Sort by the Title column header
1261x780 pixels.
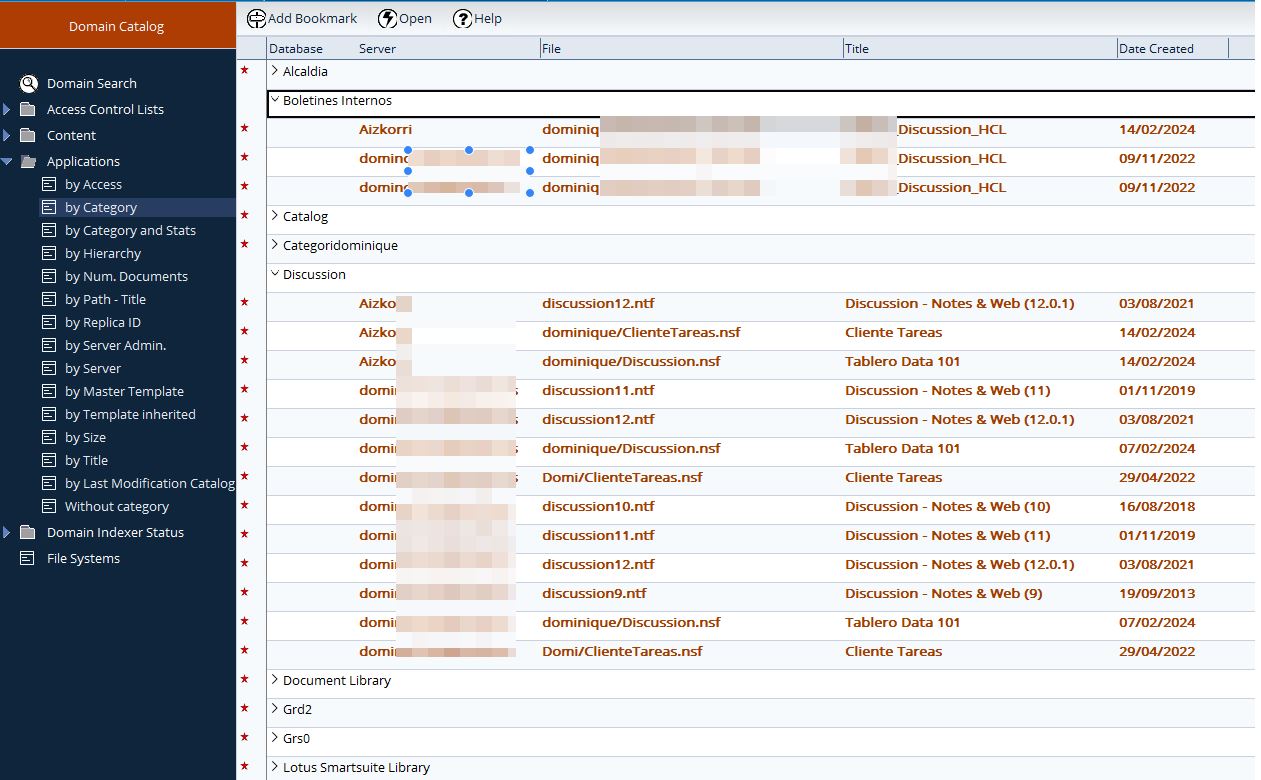point(857,48)
